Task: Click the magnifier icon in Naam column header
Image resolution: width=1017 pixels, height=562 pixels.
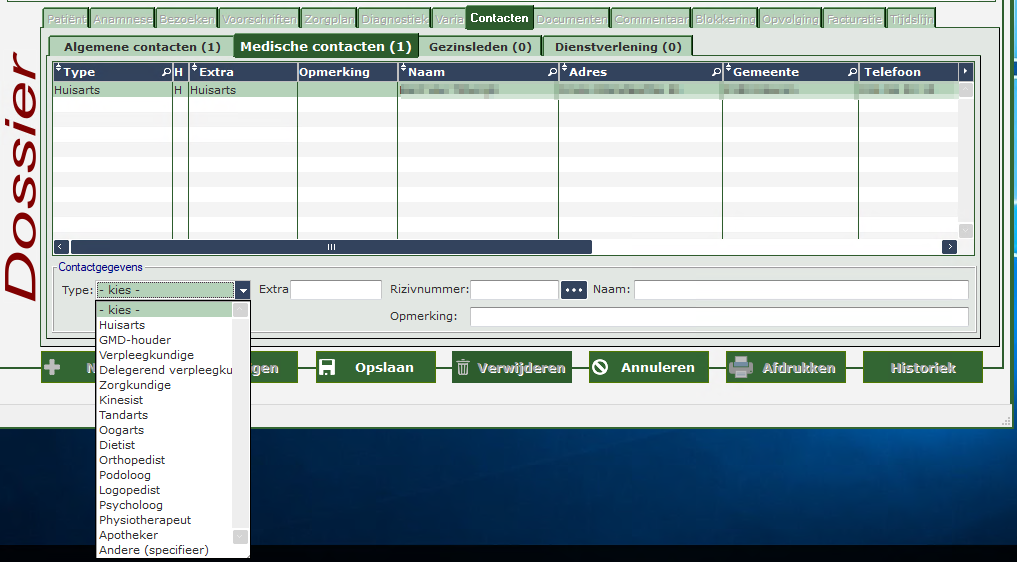Action: (552, 73)
